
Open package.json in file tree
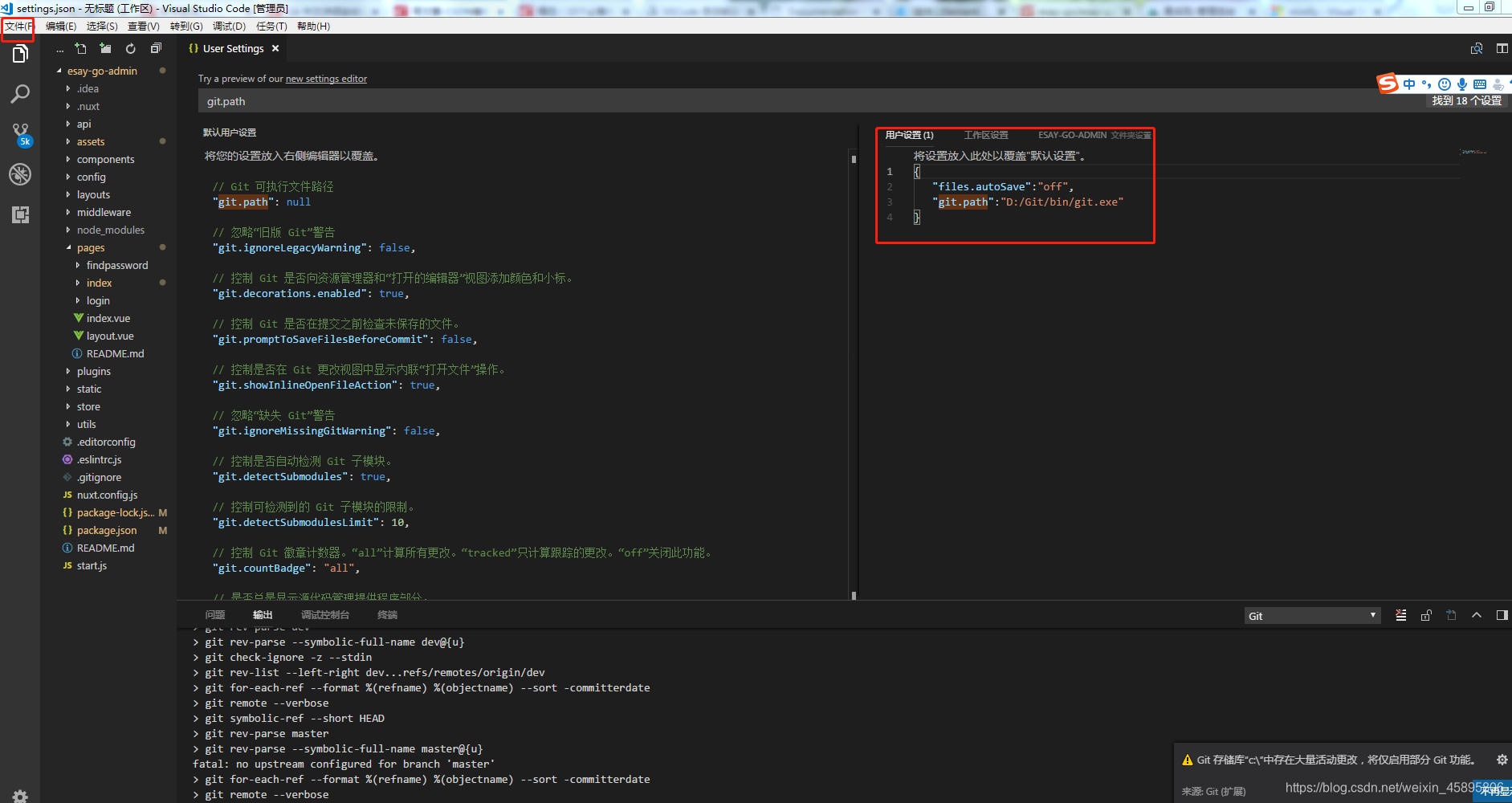click(107, 530)
